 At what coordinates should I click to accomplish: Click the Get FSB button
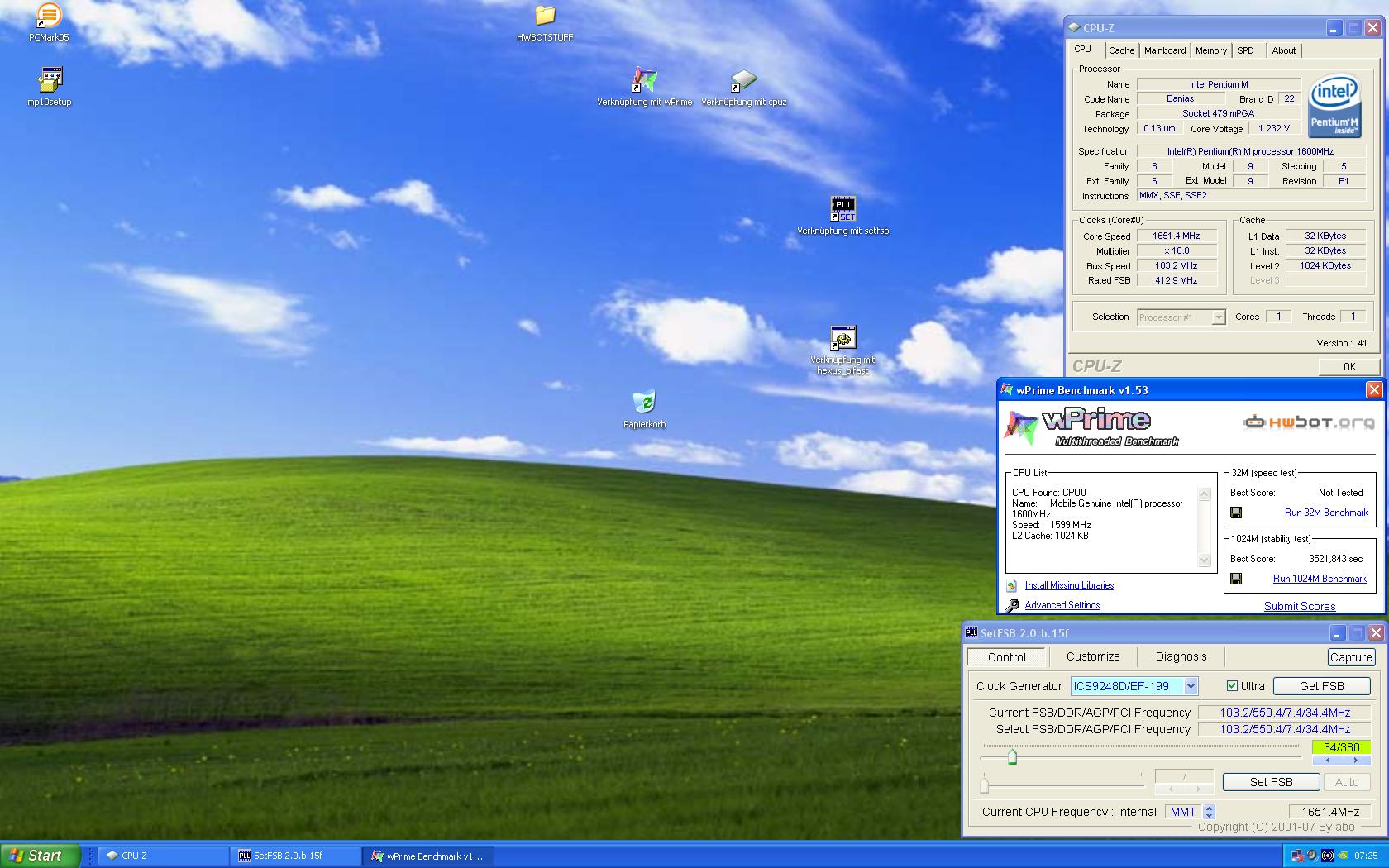pyautogui.click(x=1321, y=686)
